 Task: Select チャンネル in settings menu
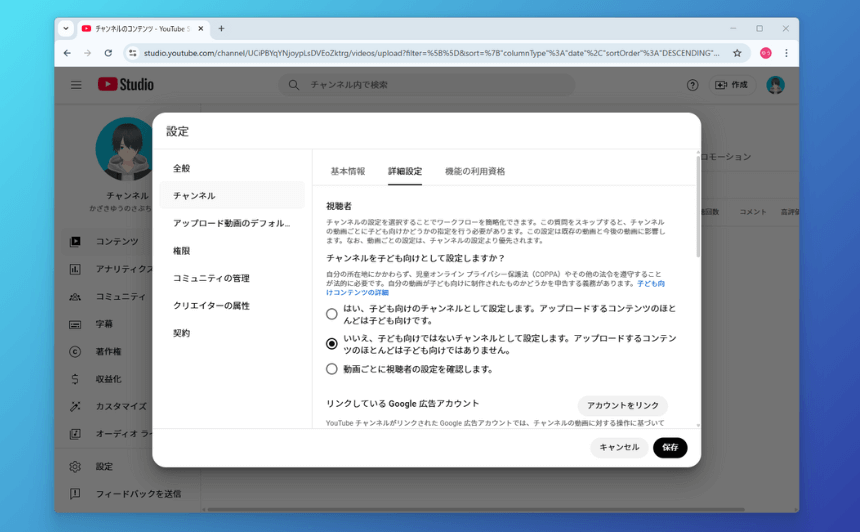click(231, 196)
